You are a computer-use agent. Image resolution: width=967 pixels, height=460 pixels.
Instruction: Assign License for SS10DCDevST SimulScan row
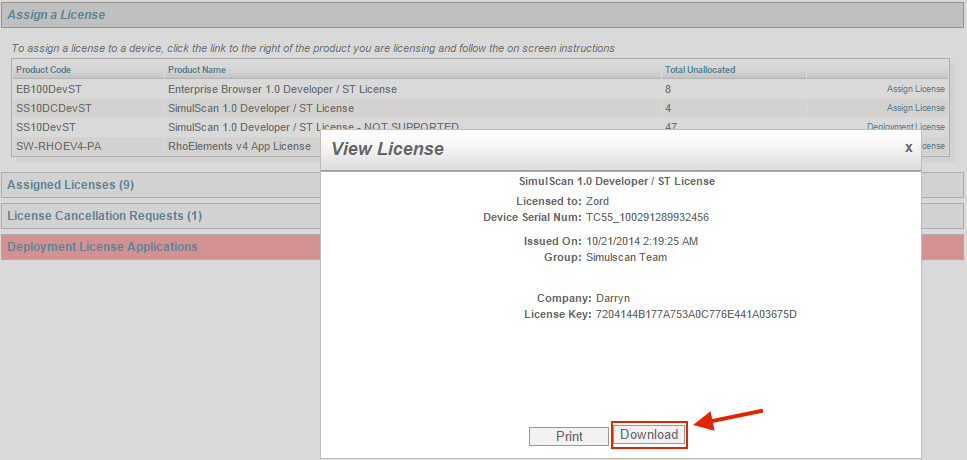coord(915,108)
